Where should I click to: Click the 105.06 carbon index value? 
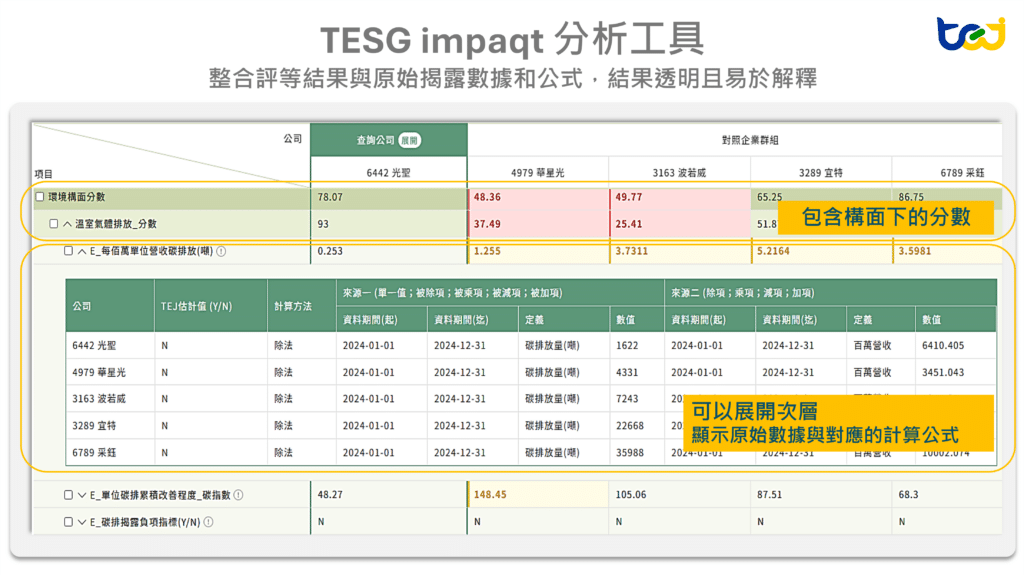click(631, 495)
